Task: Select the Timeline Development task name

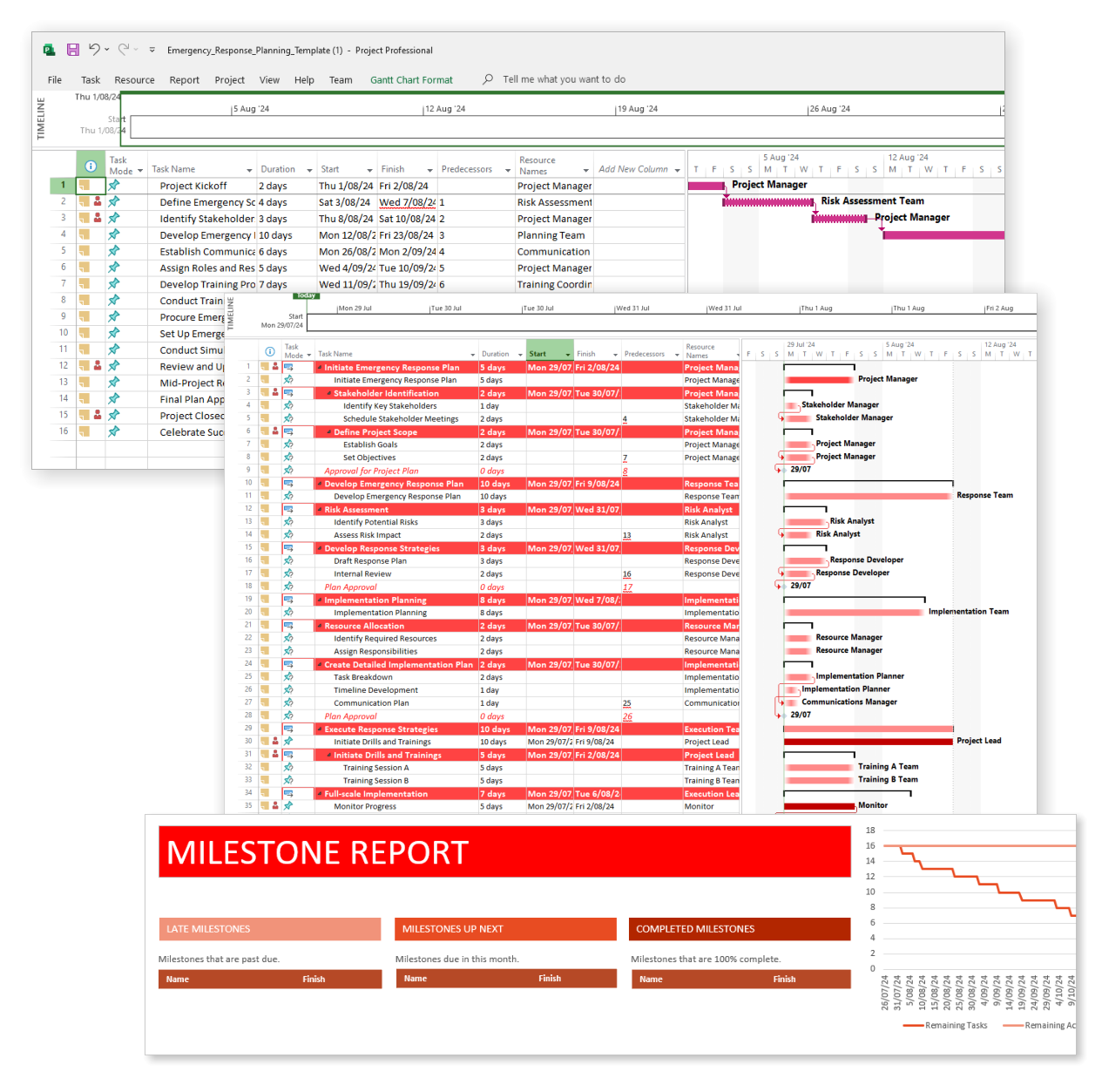Action: [x=375, y=690]
